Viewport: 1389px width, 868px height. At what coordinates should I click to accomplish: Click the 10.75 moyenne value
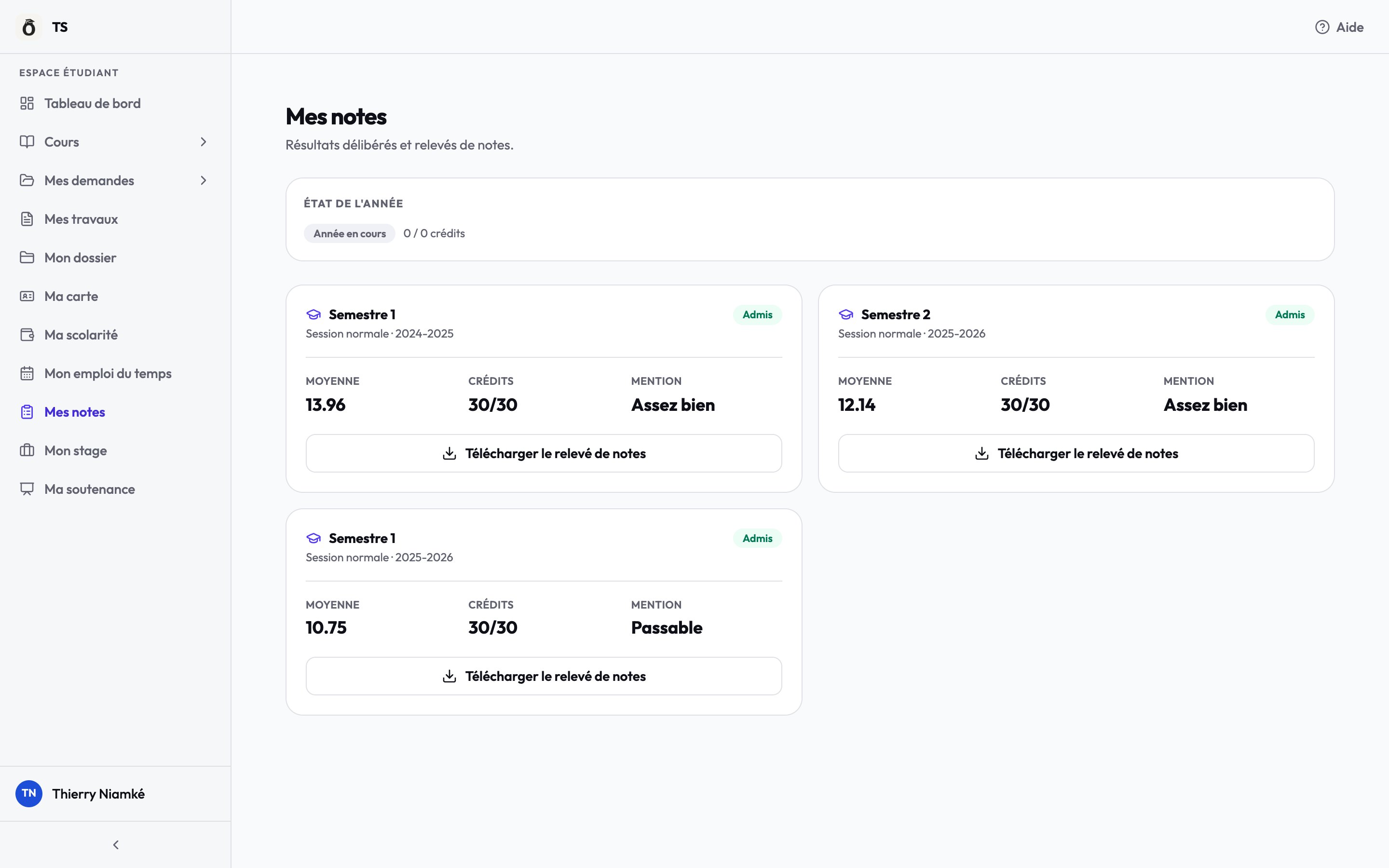point(326,627)
